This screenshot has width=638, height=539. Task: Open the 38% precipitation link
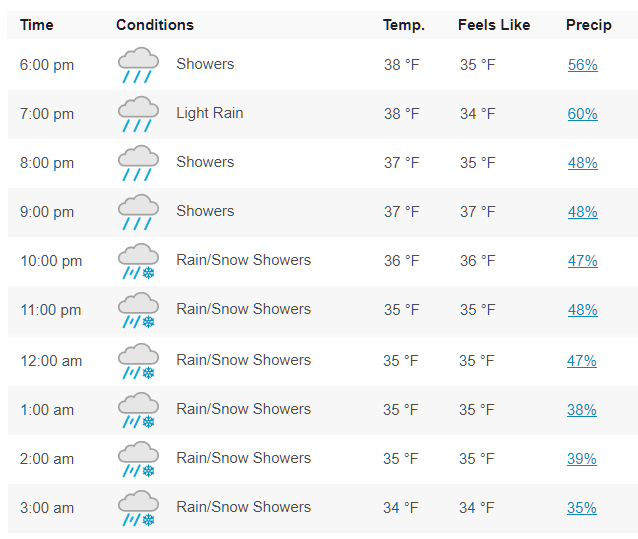[582, 410]
